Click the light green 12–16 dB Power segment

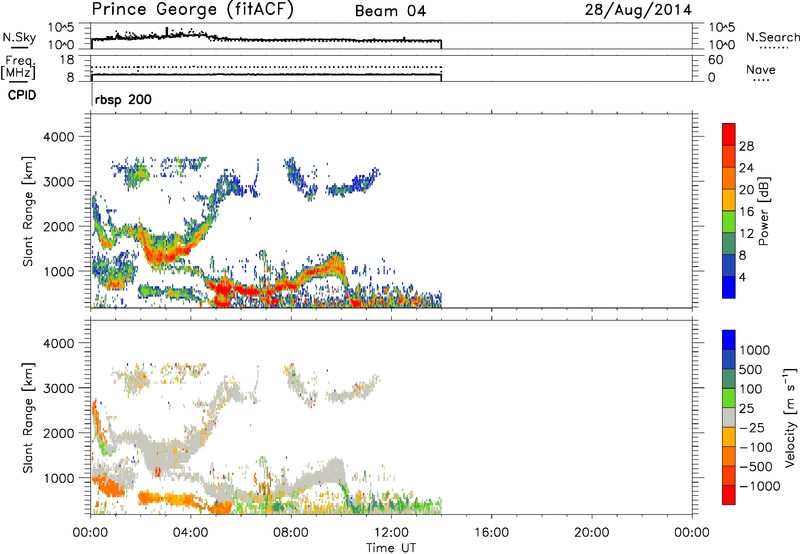point(729,221)
